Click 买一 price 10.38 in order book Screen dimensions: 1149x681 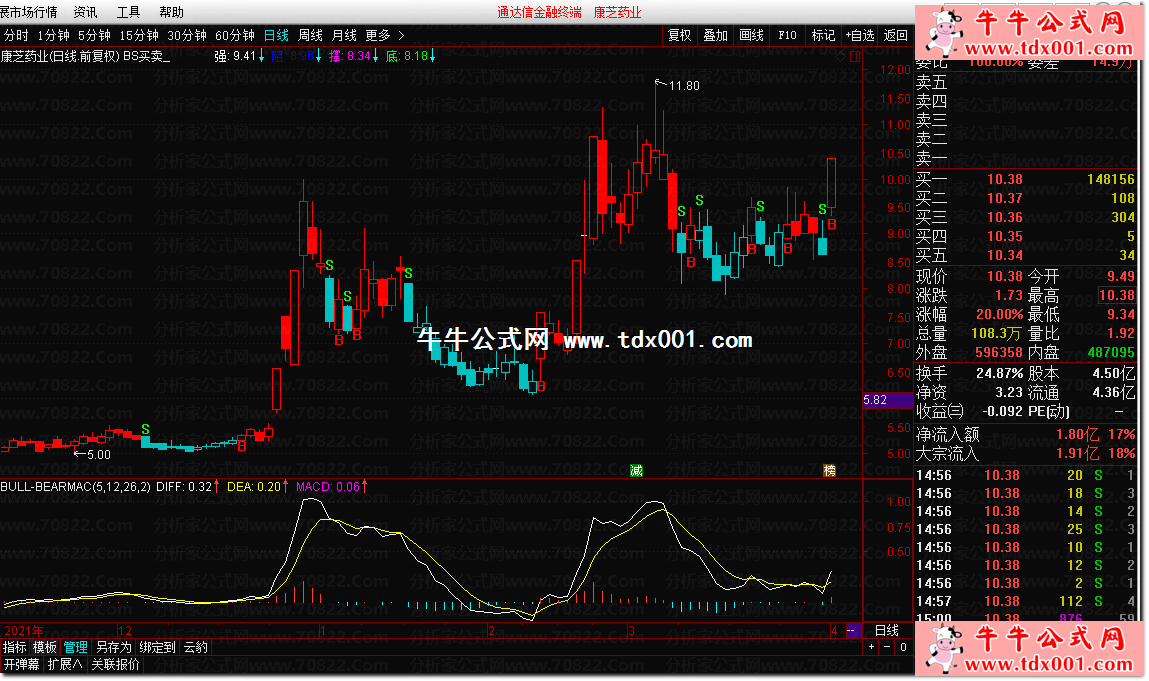(1004, 179)
